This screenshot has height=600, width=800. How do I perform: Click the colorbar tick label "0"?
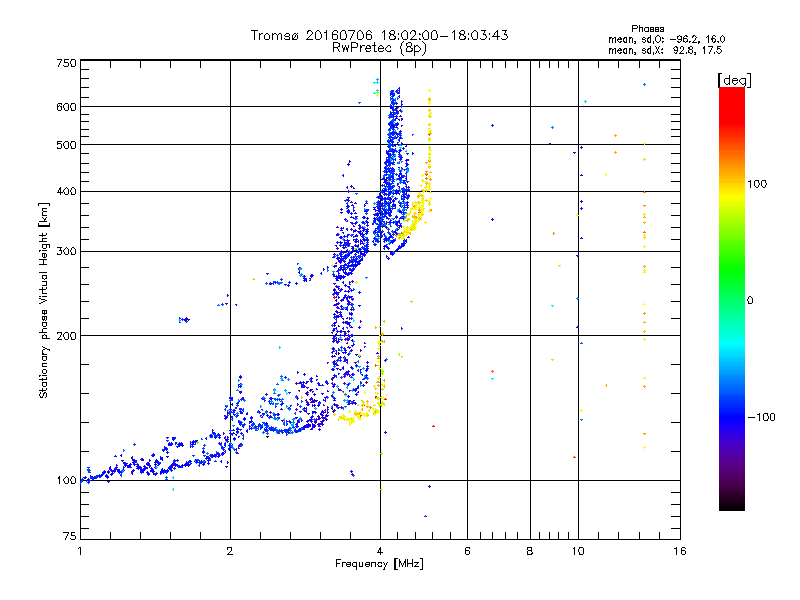click(x=750, y=301)
